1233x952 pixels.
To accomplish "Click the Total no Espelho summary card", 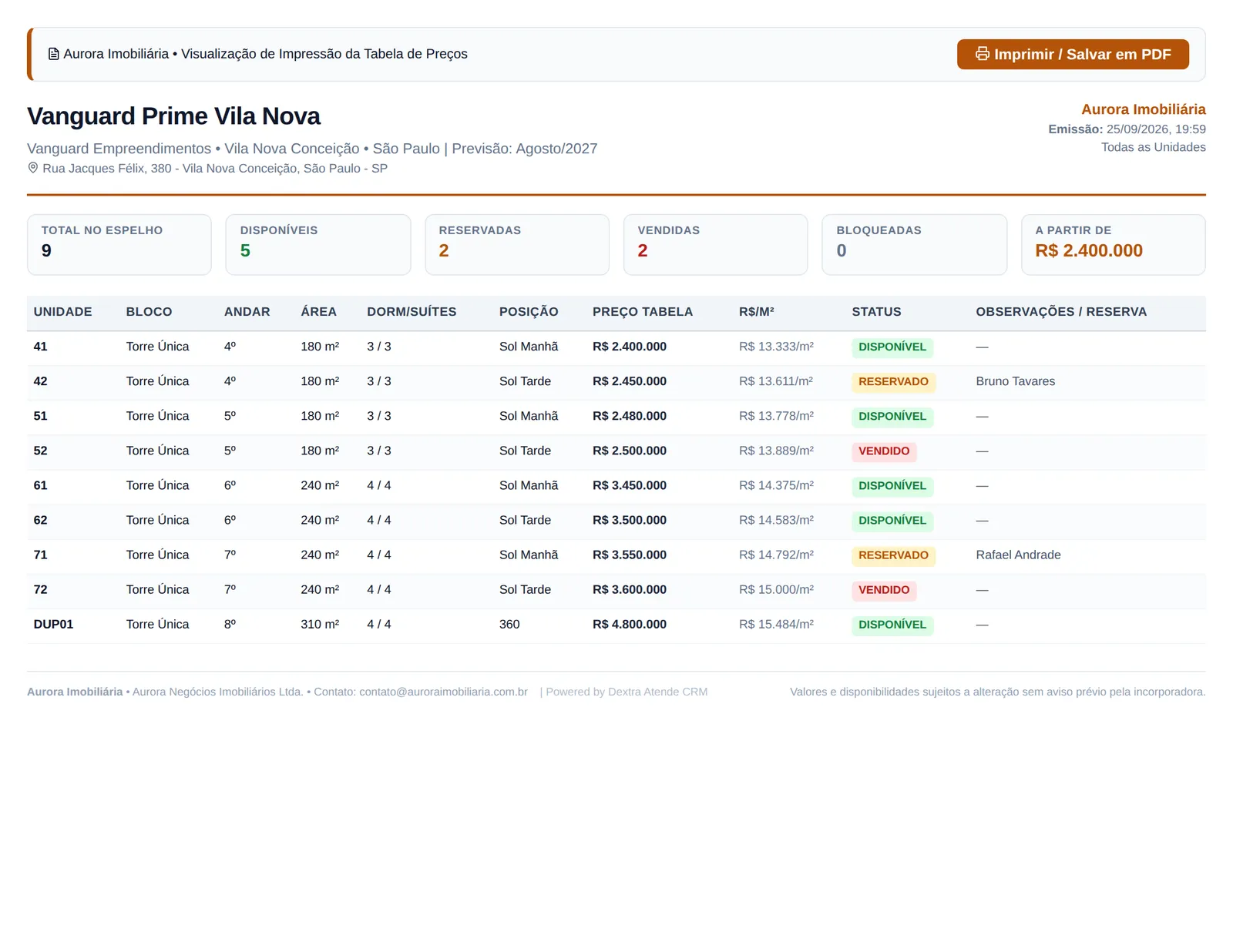I will tap(119, 244).
